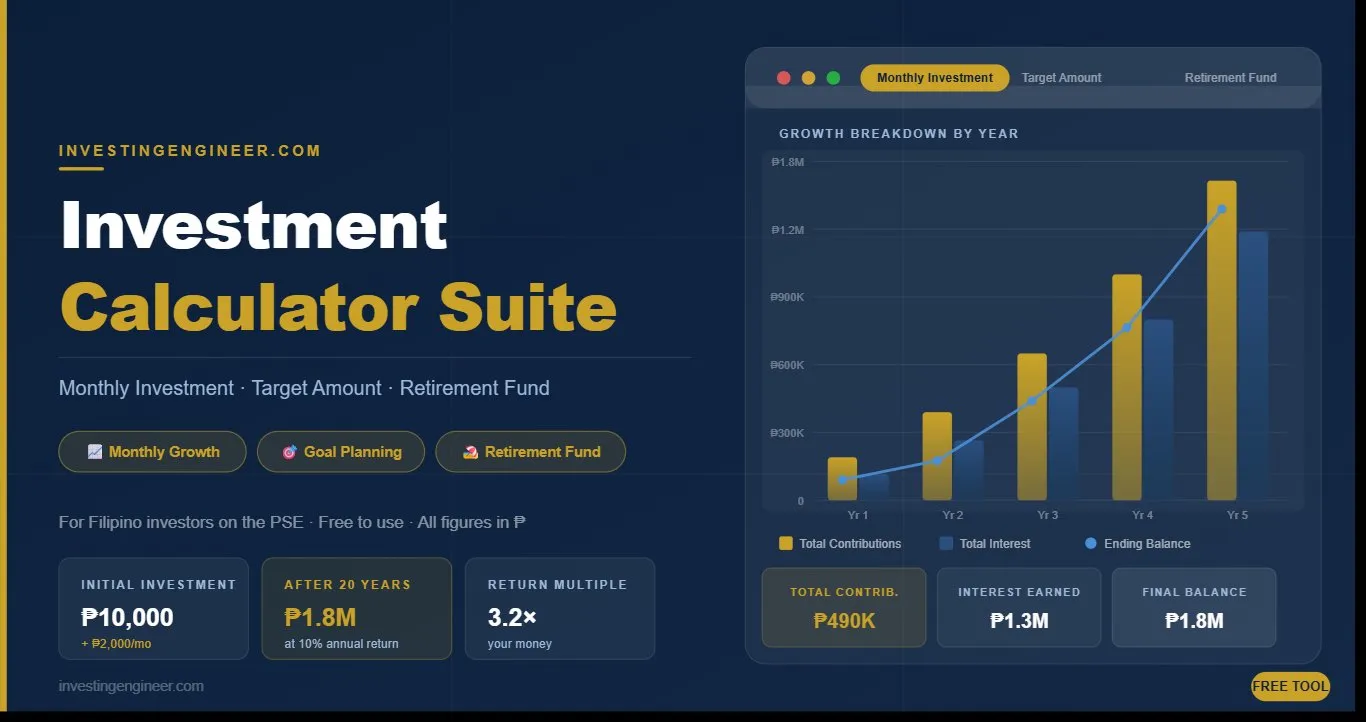Click the red window dot
1366x722 pixels.
(x=784, y=78)
